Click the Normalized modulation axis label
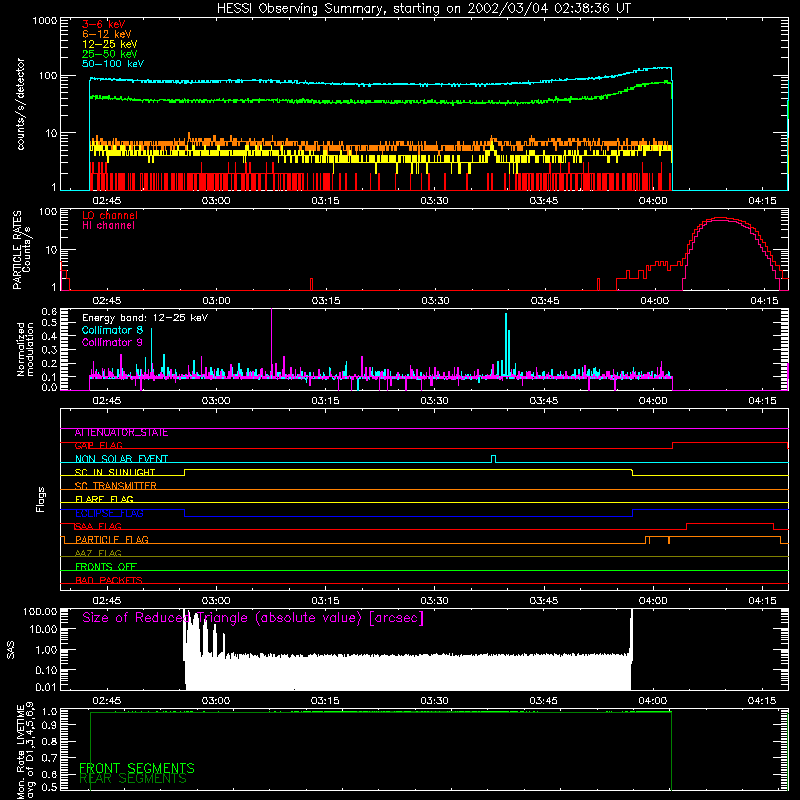The width and height of the screenshot is (800, 800). (25, 349)
